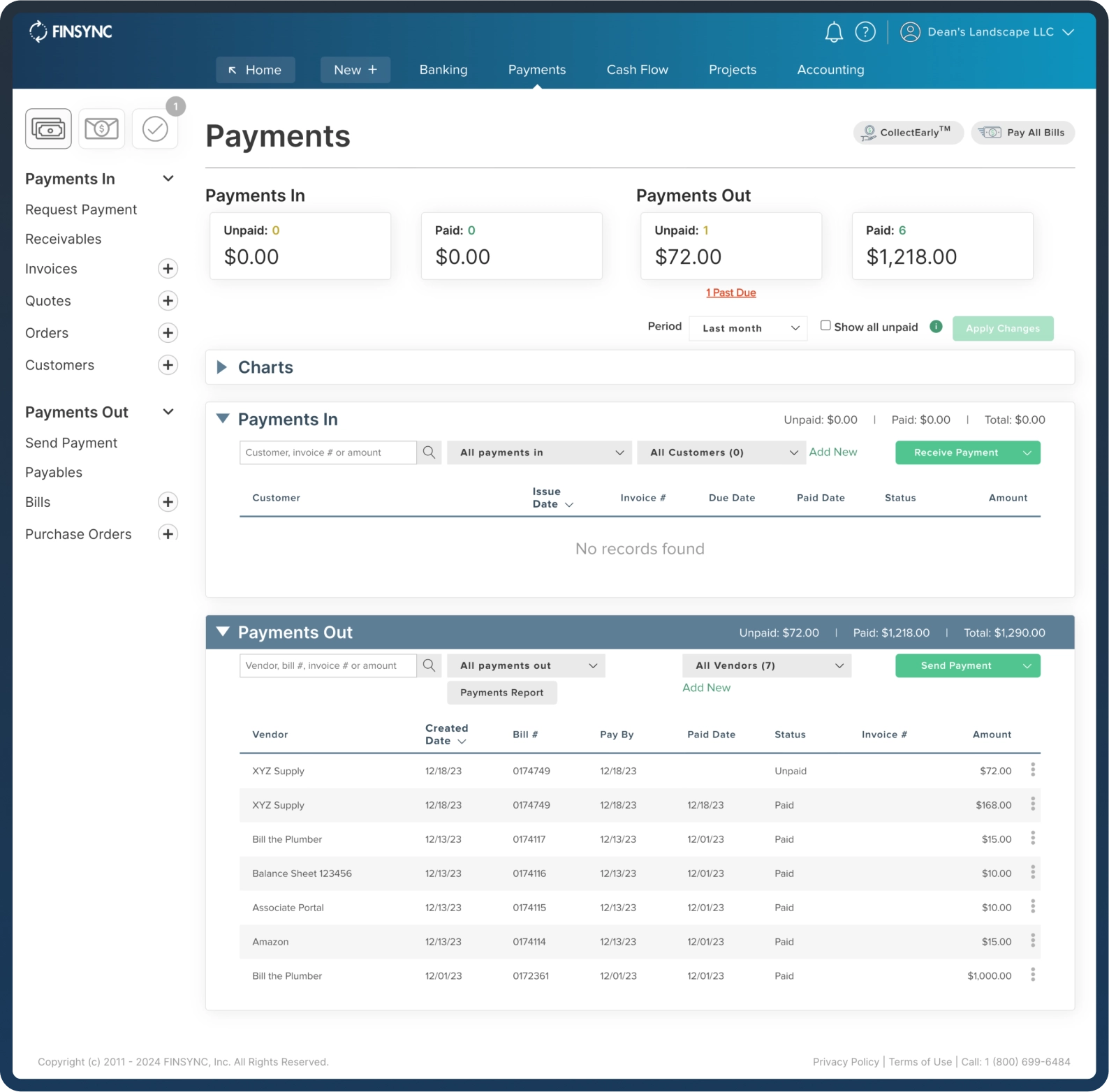
Task: Enable the Show all unpaid checkbox
Action: (x=825, y=325)
